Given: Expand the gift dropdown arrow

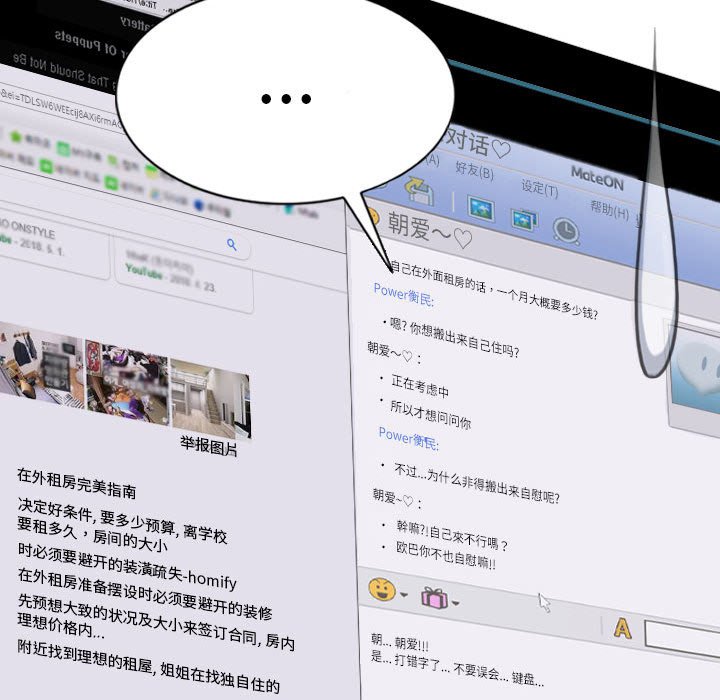Looking at the screenshot, I should coord(457,603).
